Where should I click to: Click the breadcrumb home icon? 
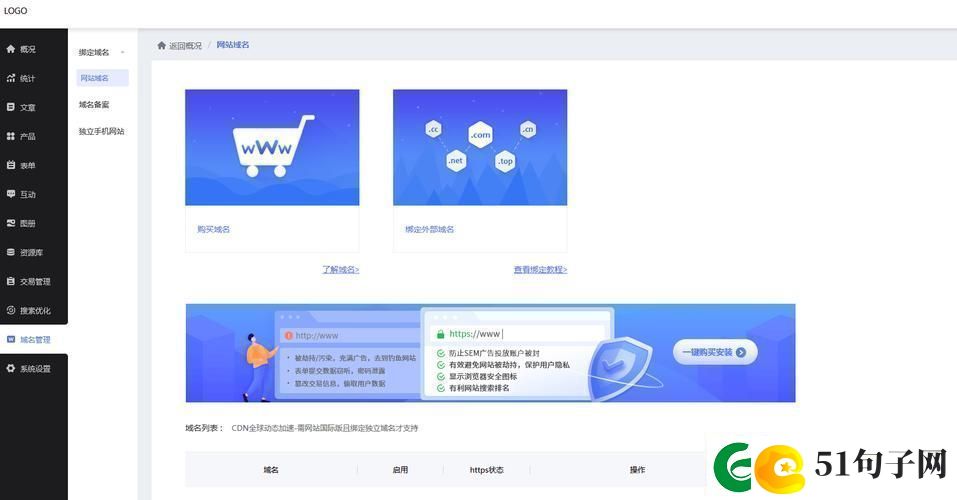coord(162,45)
